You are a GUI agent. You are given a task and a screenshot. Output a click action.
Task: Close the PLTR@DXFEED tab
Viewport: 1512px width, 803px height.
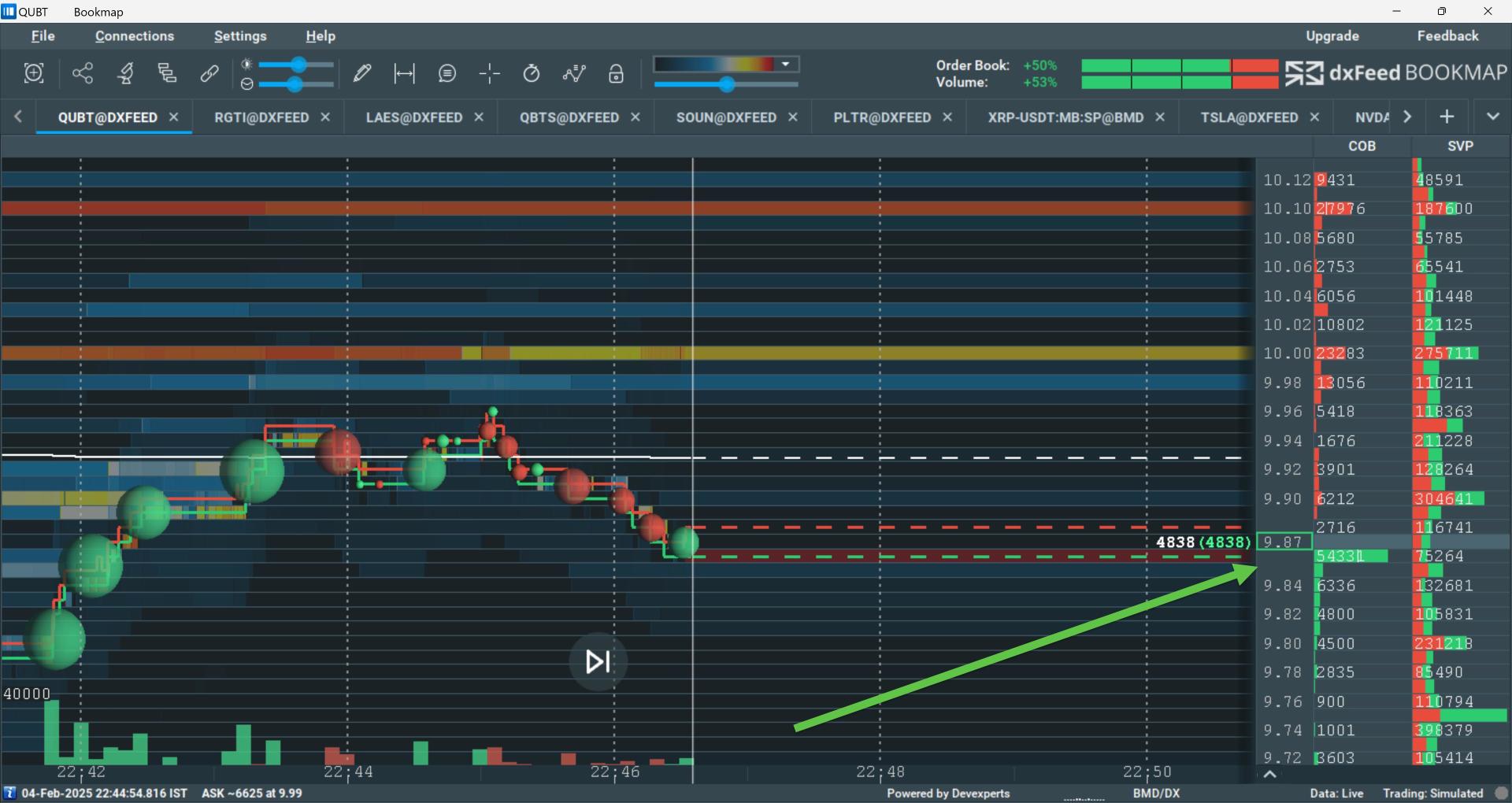[947, 117]
